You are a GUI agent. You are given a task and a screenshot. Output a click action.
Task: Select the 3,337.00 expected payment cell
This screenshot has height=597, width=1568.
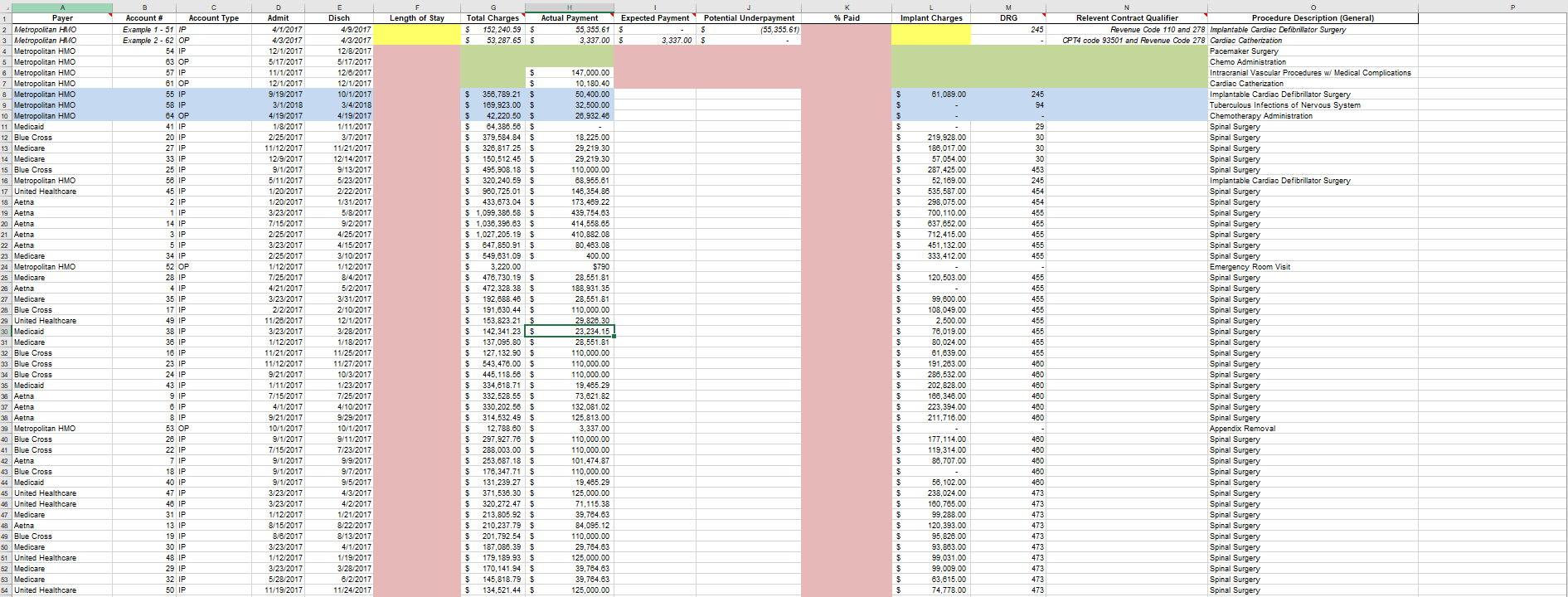[655, 41]
